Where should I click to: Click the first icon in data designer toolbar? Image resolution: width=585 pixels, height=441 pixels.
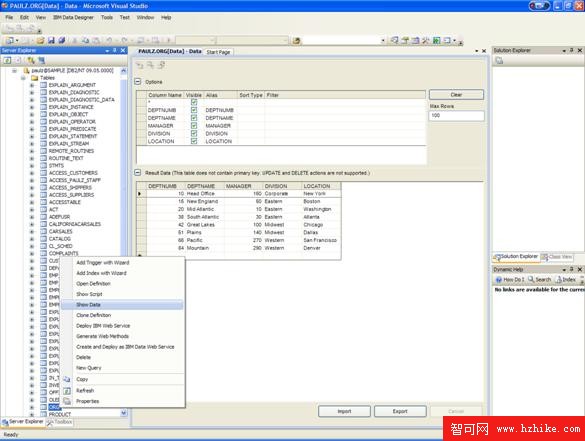[x=140, y=66]
